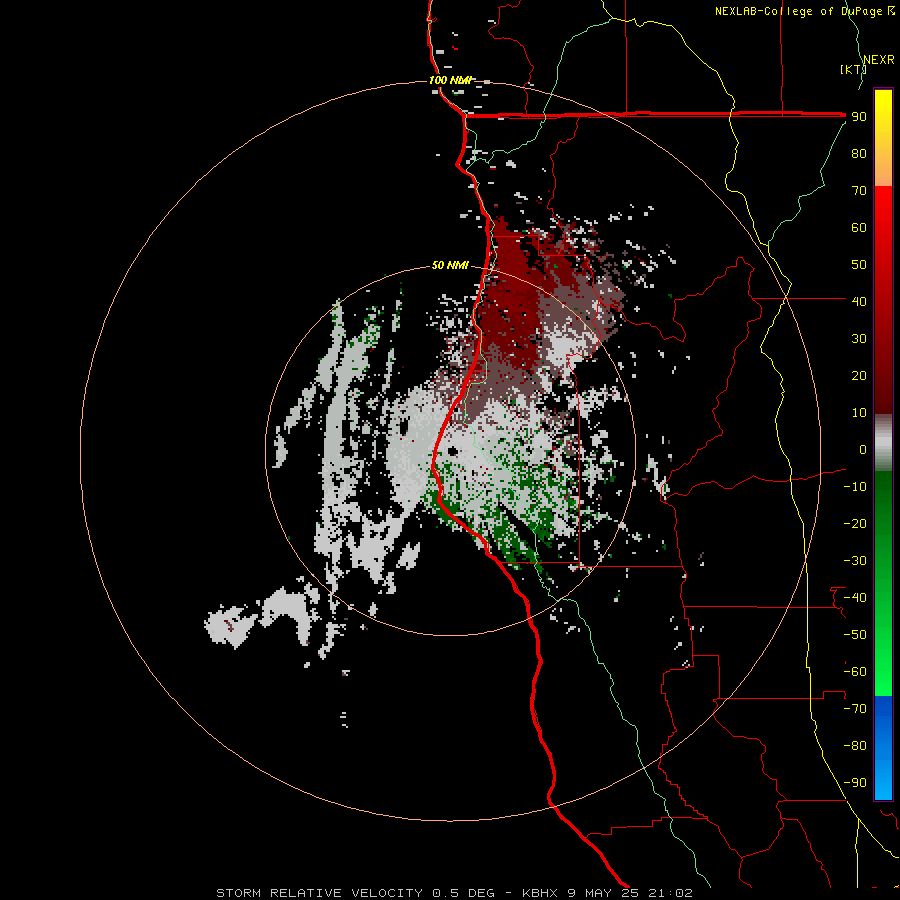The image size is (900, 900).
Task: Click the 20 value on velocity scale
Action: (859, 376)
